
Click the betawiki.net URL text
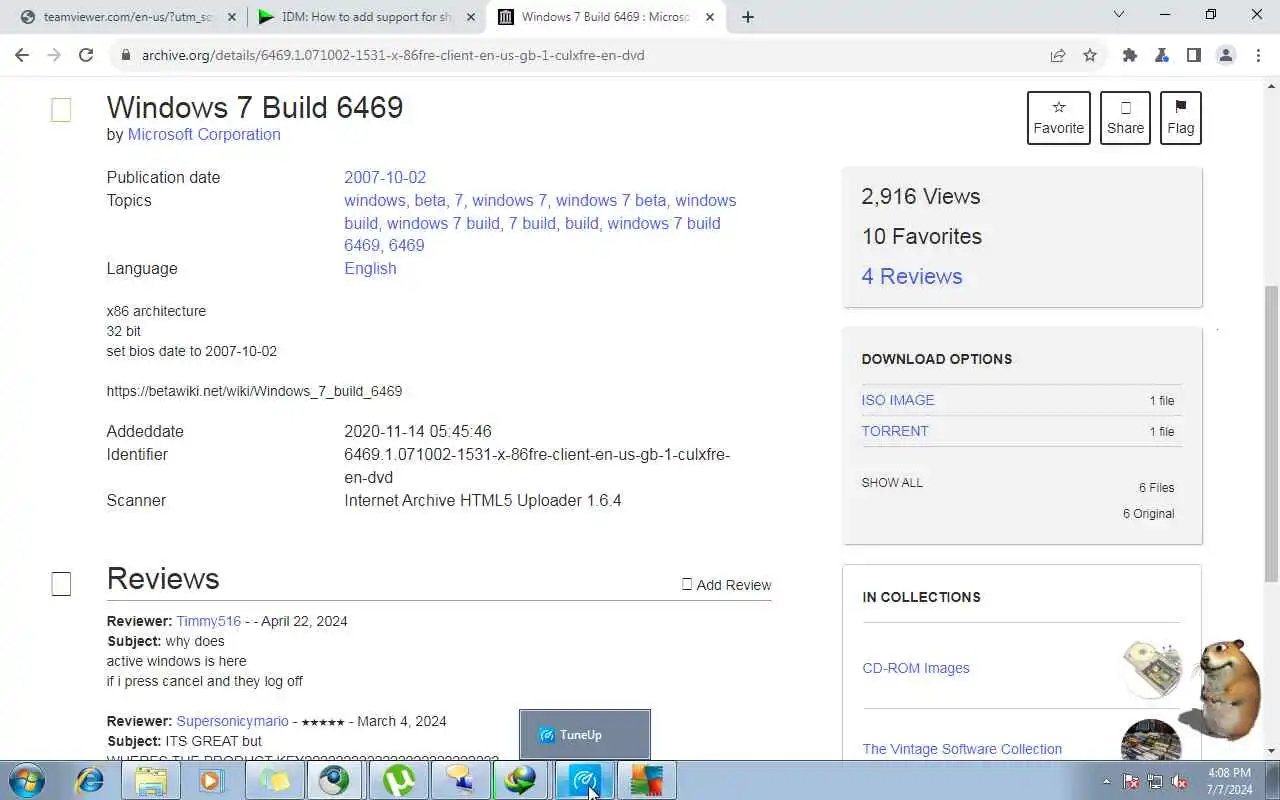click(x=254, y=391)
